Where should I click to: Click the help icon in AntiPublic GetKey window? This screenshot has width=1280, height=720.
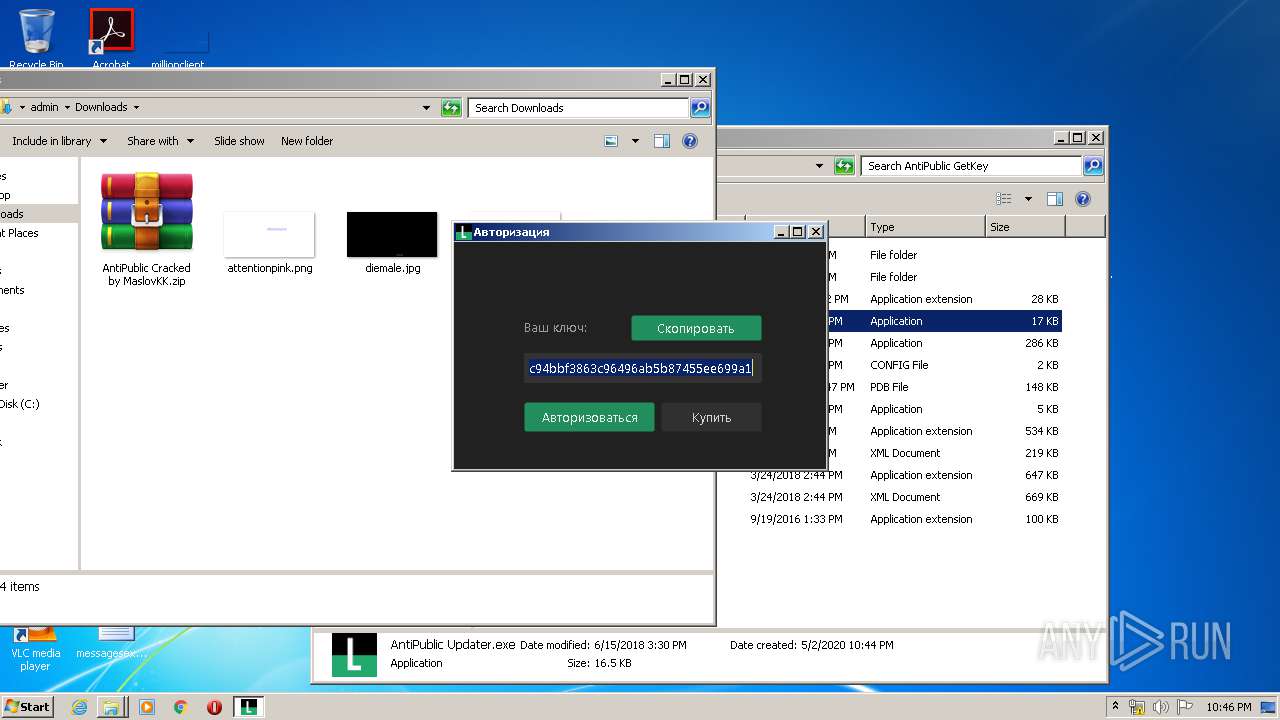(1082, 199)
